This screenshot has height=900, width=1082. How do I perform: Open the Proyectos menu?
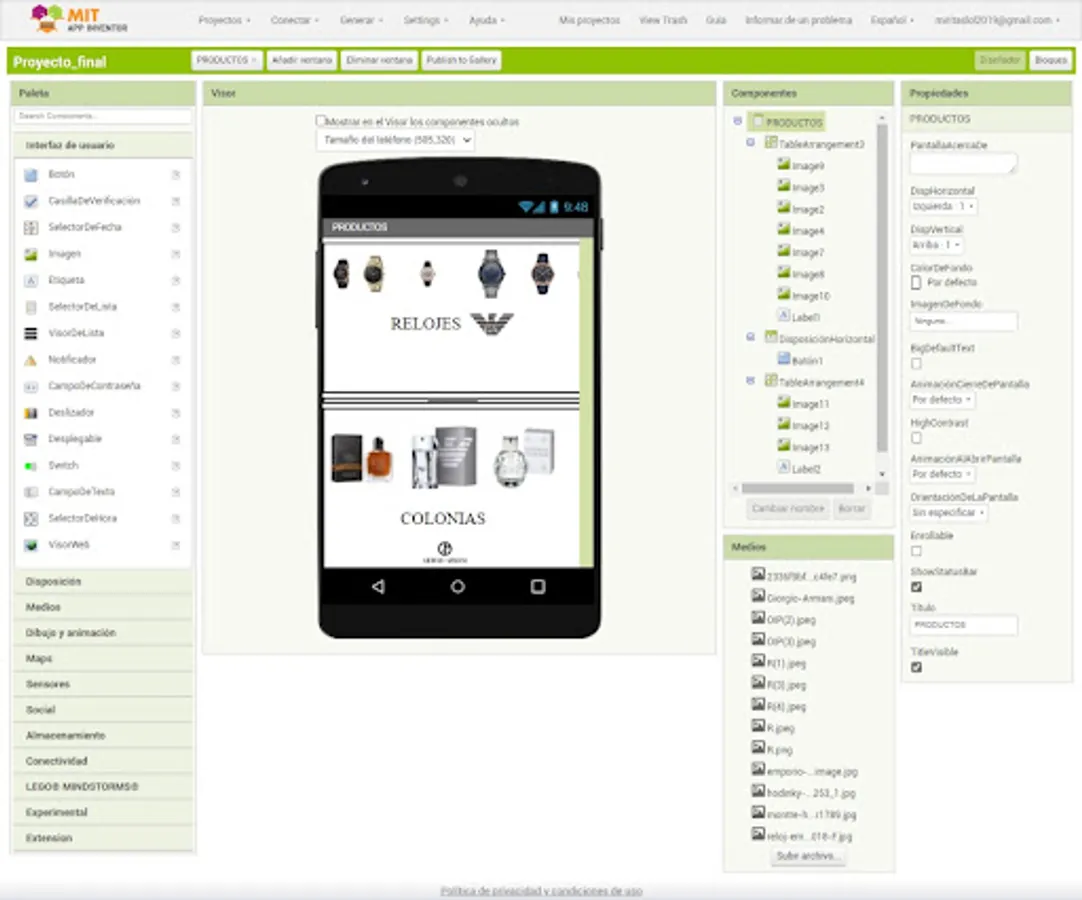[x=224, y=20]
